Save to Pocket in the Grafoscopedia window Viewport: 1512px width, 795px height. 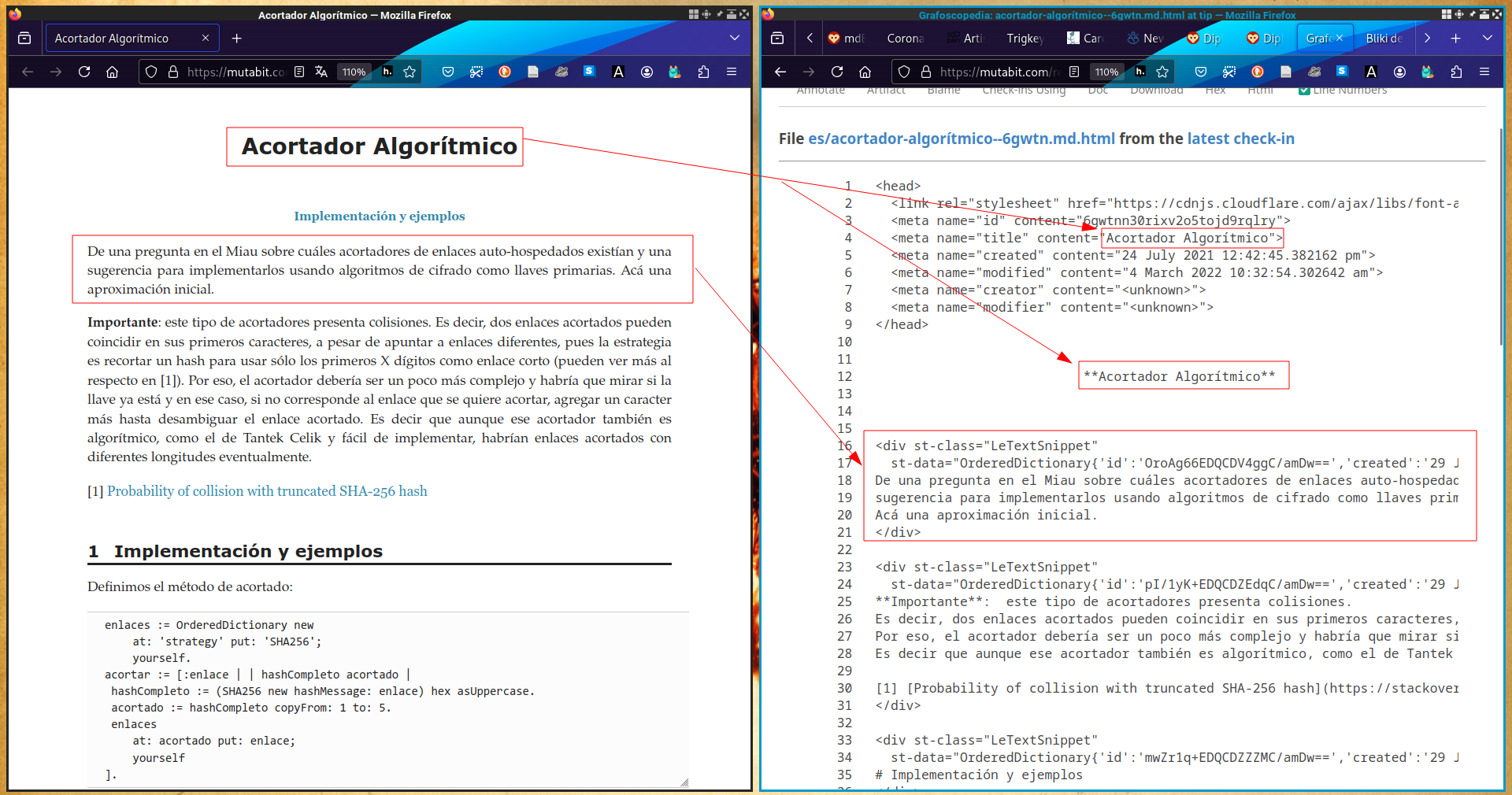pos(1201,72)
